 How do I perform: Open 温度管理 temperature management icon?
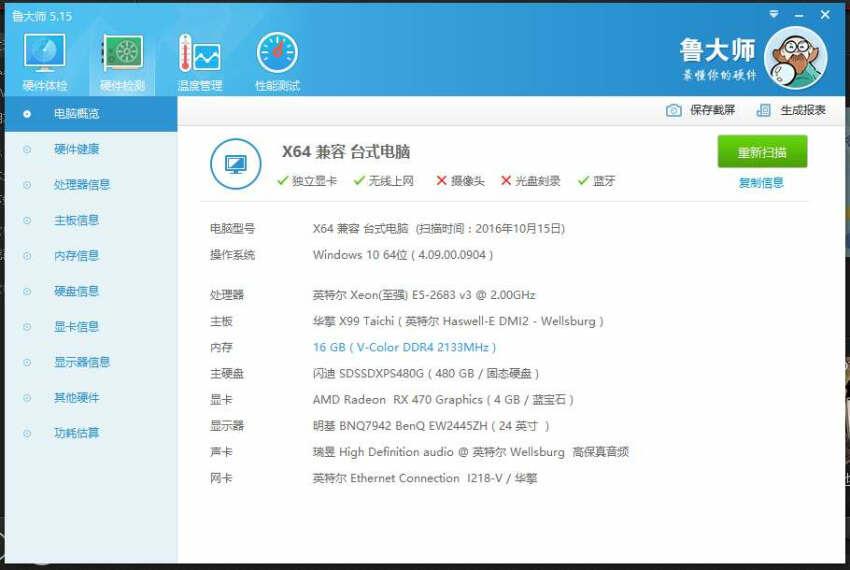(x=199, y=62)
